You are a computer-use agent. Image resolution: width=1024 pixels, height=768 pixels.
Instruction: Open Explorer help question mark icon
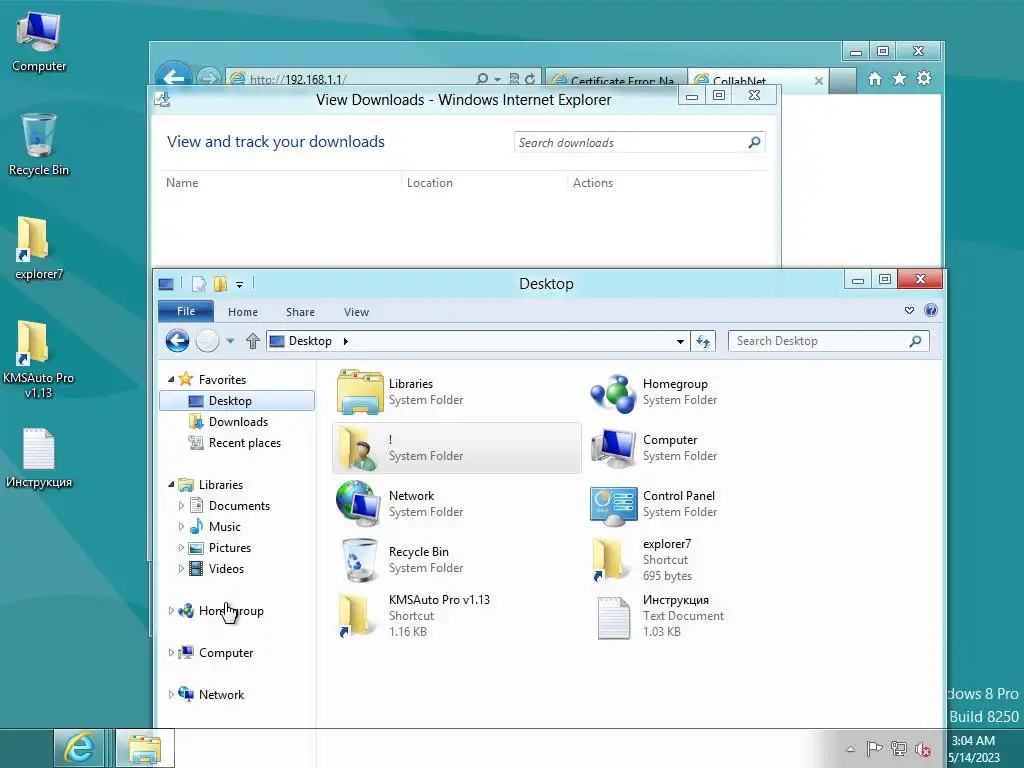pos(931,311)
